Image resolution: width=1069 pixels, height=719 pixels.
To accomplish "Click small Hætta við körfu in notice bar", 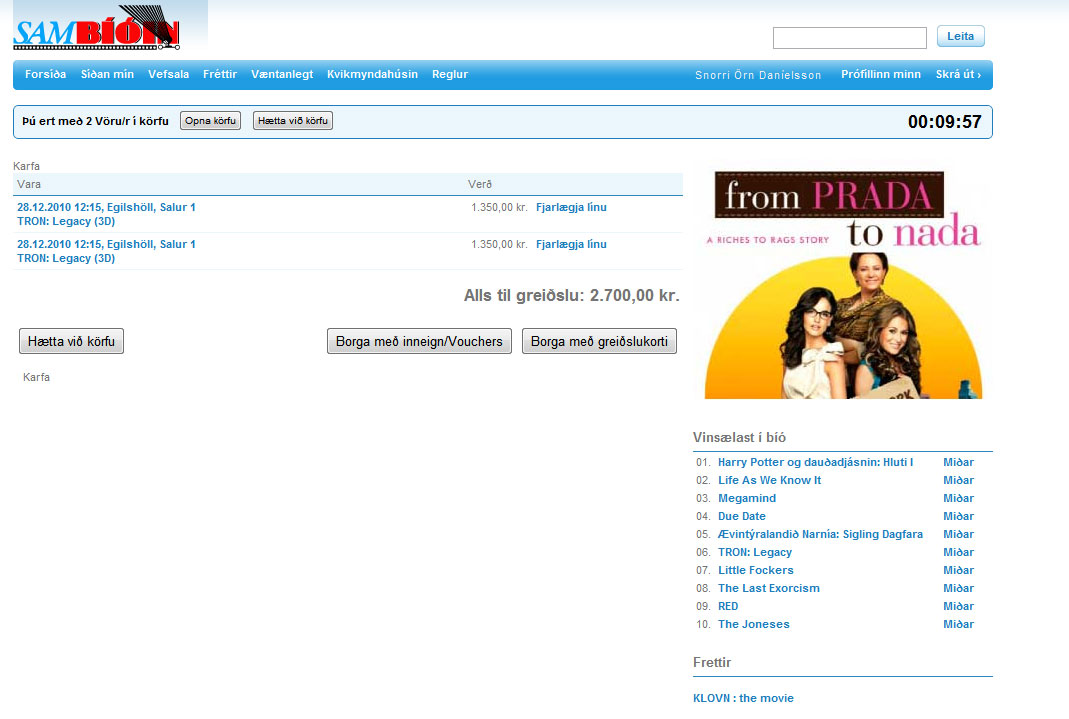I will (x=293, y=121).
